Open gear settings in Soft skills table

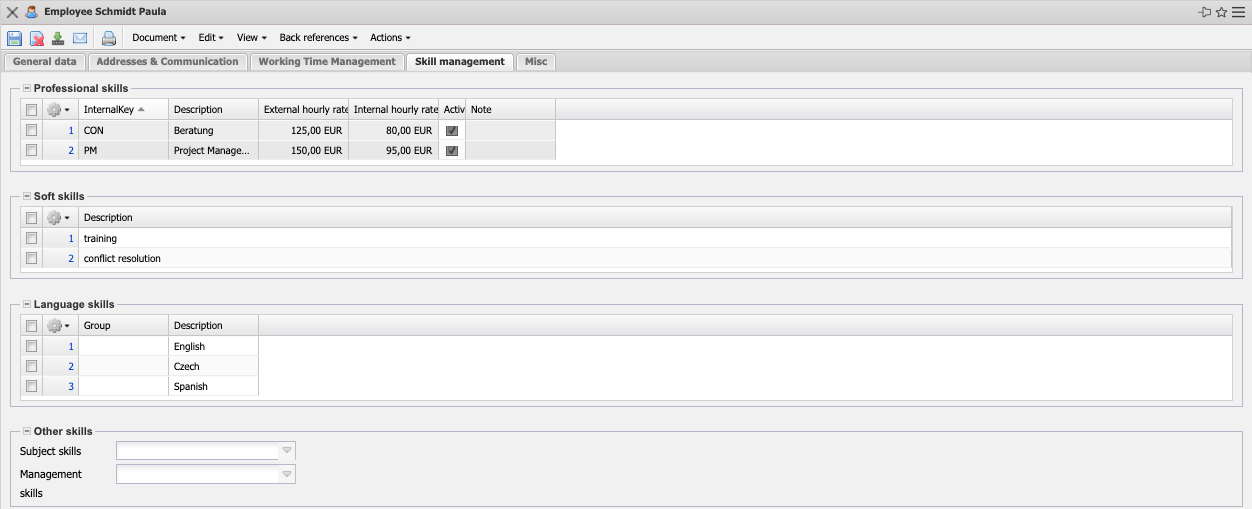tap(58, 217)
